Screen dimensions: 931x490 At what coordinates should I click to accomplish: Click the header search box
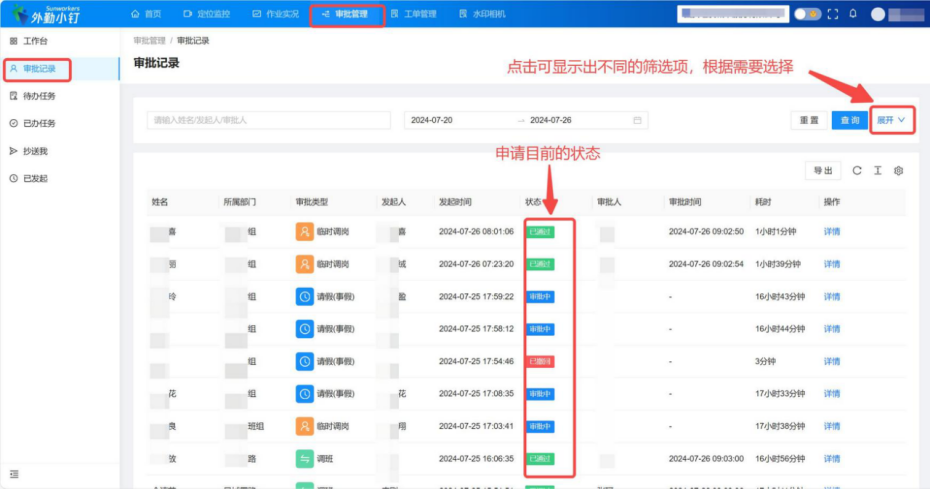pyautogui.click(x=733, y=14)
